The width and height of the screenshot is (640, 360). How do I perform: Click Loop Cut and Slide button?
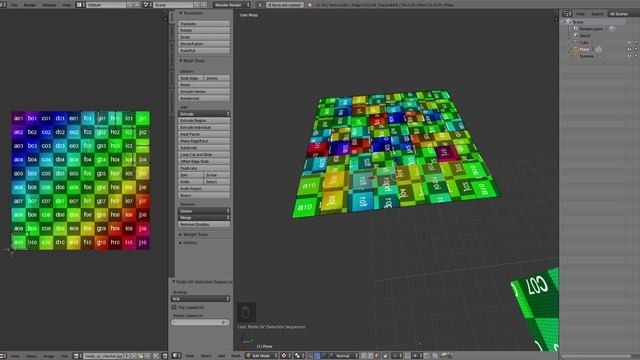[204, 155]
